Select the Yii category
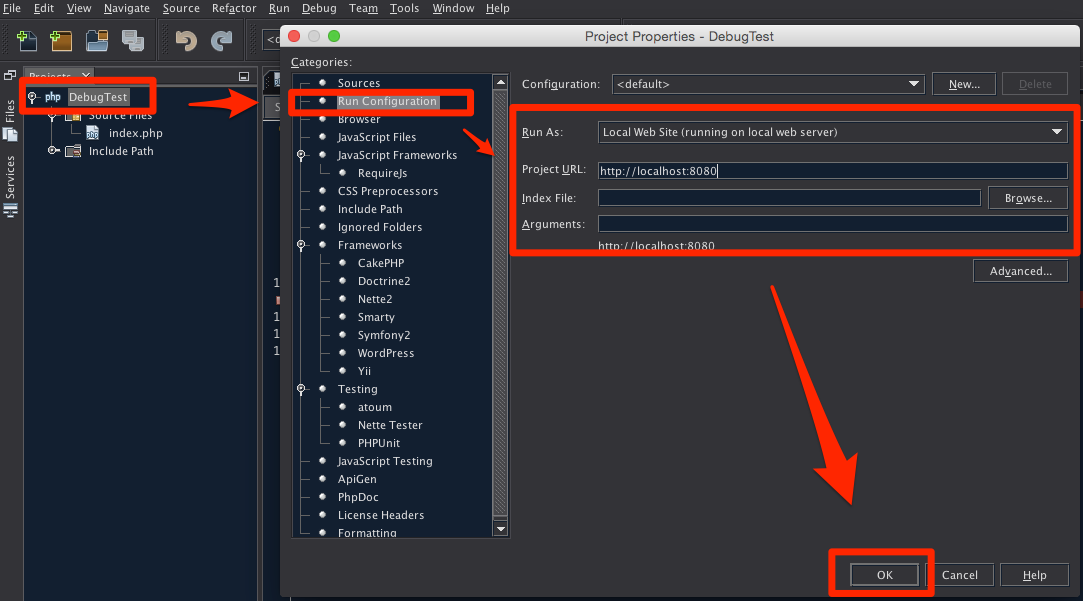 (364, 370)
